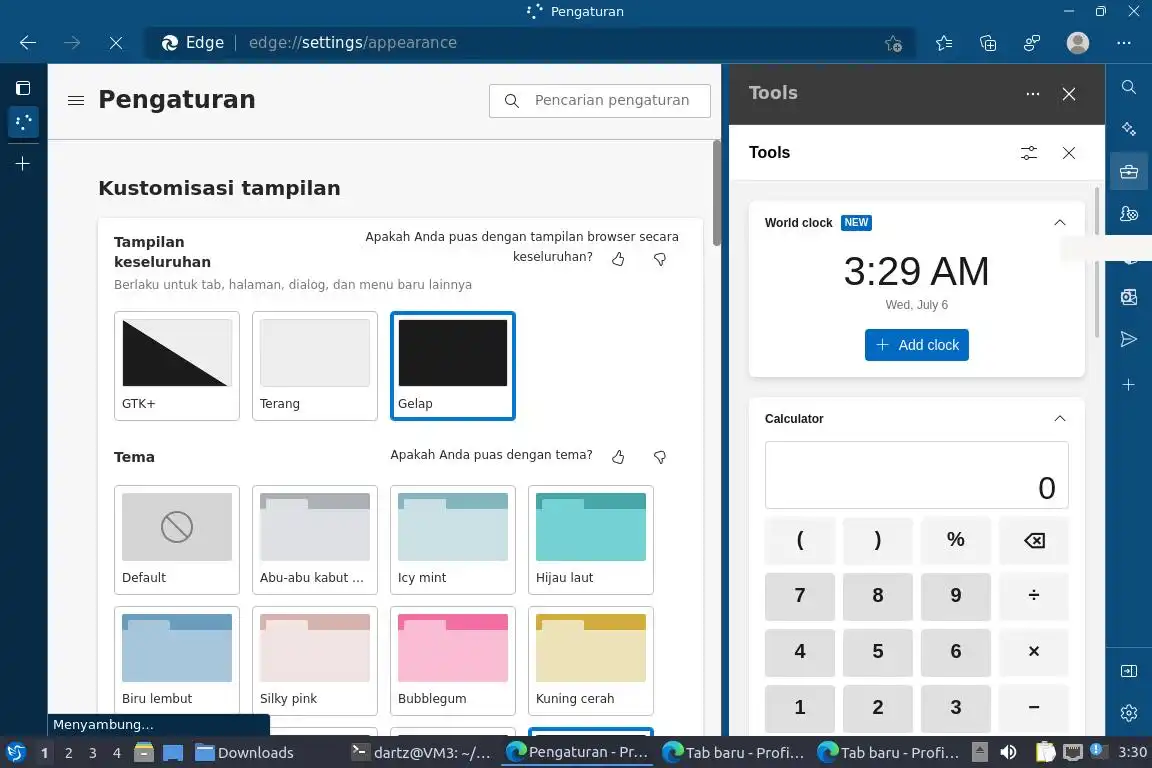Select the Pengaturan tab in the vertical tab bar
Viewport: 1152px width, 768px height.
(24, 122)
